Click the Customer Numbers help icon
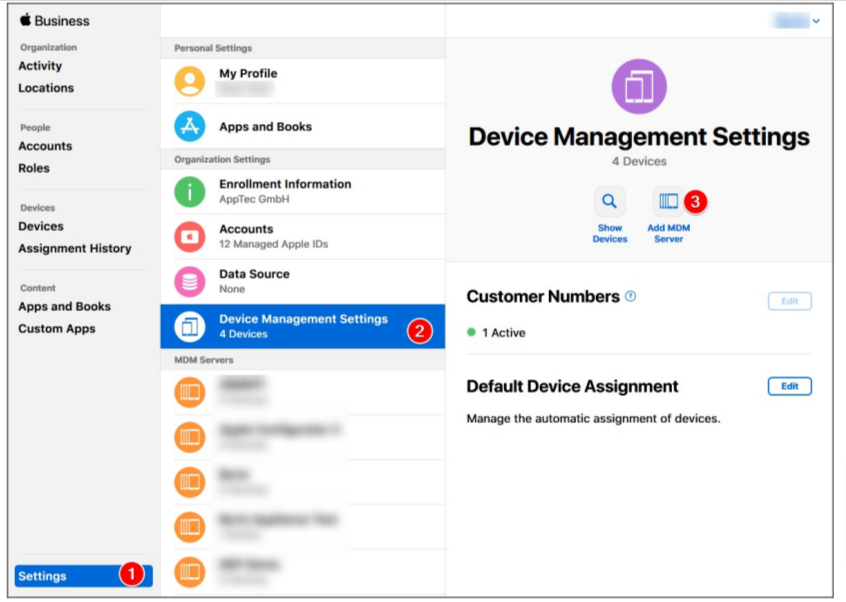The width and height of the screenshot is (846, 602). click(x=630, y=297)
